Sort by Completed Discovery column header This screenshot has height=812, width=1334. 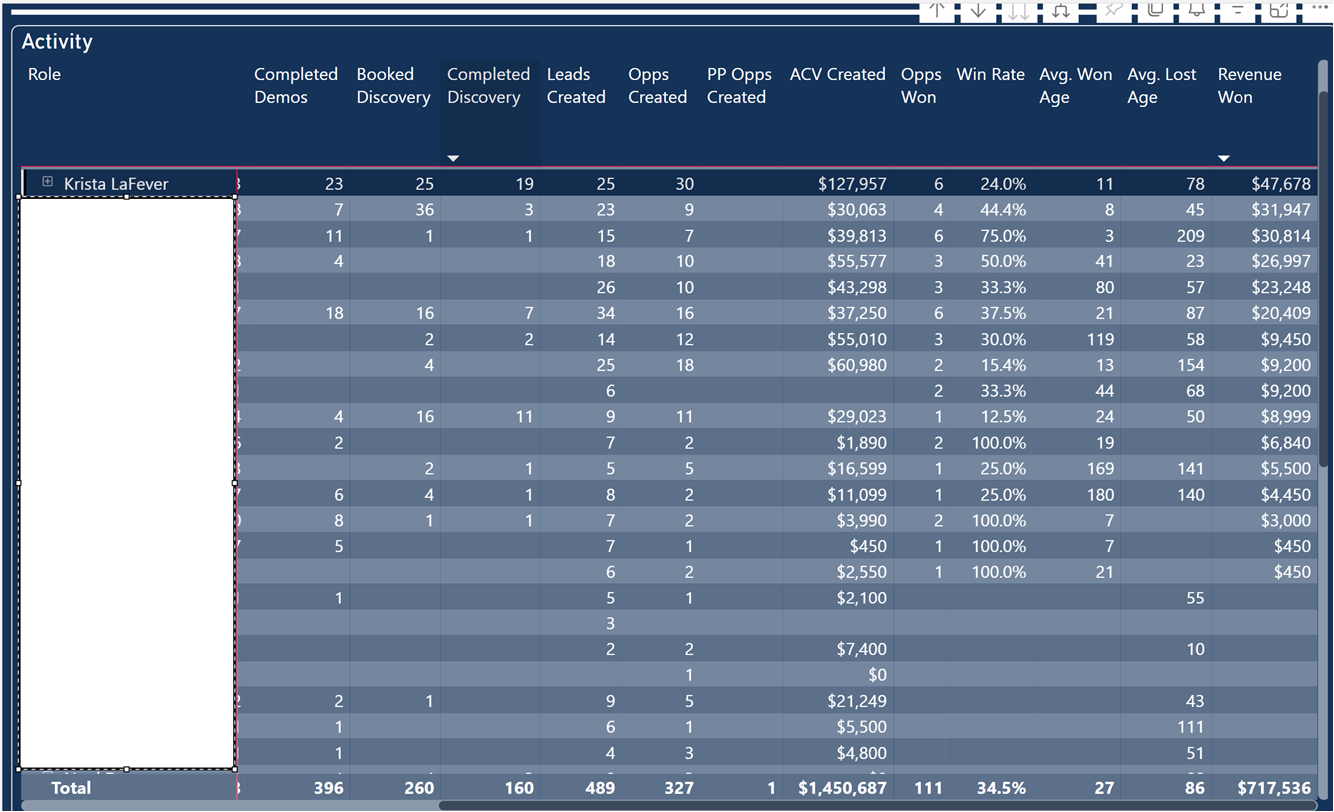tap(488, 86)
